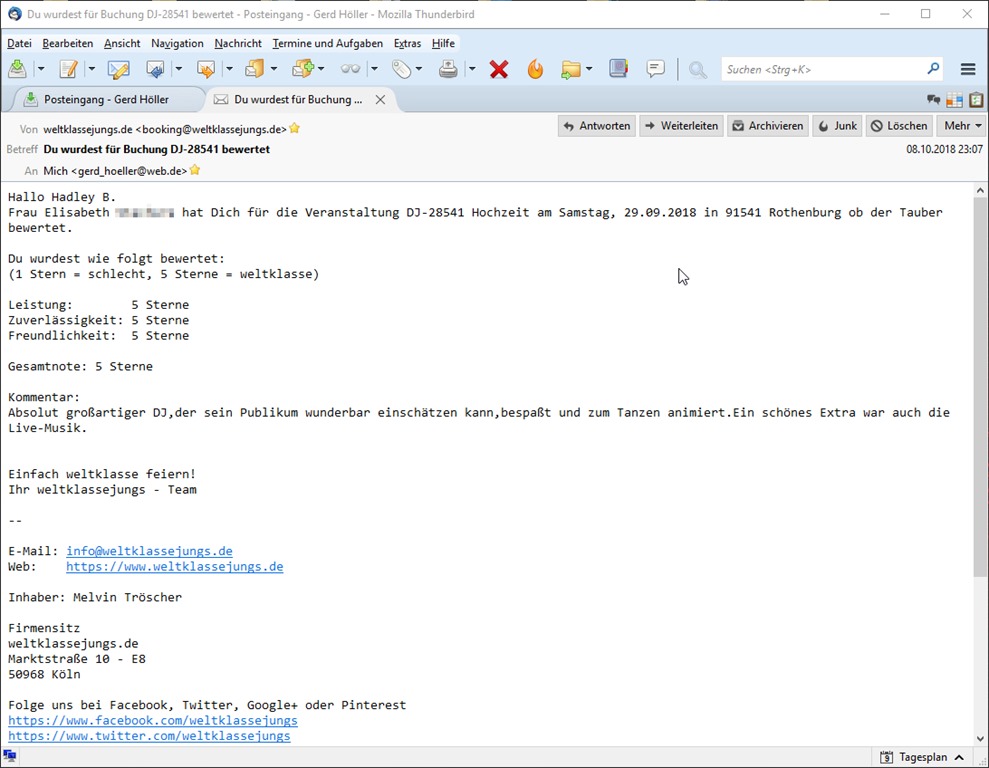This screenshot has height=768, width=989.
Task: Open the Navigation menu
Action: (x=177, y=44)
